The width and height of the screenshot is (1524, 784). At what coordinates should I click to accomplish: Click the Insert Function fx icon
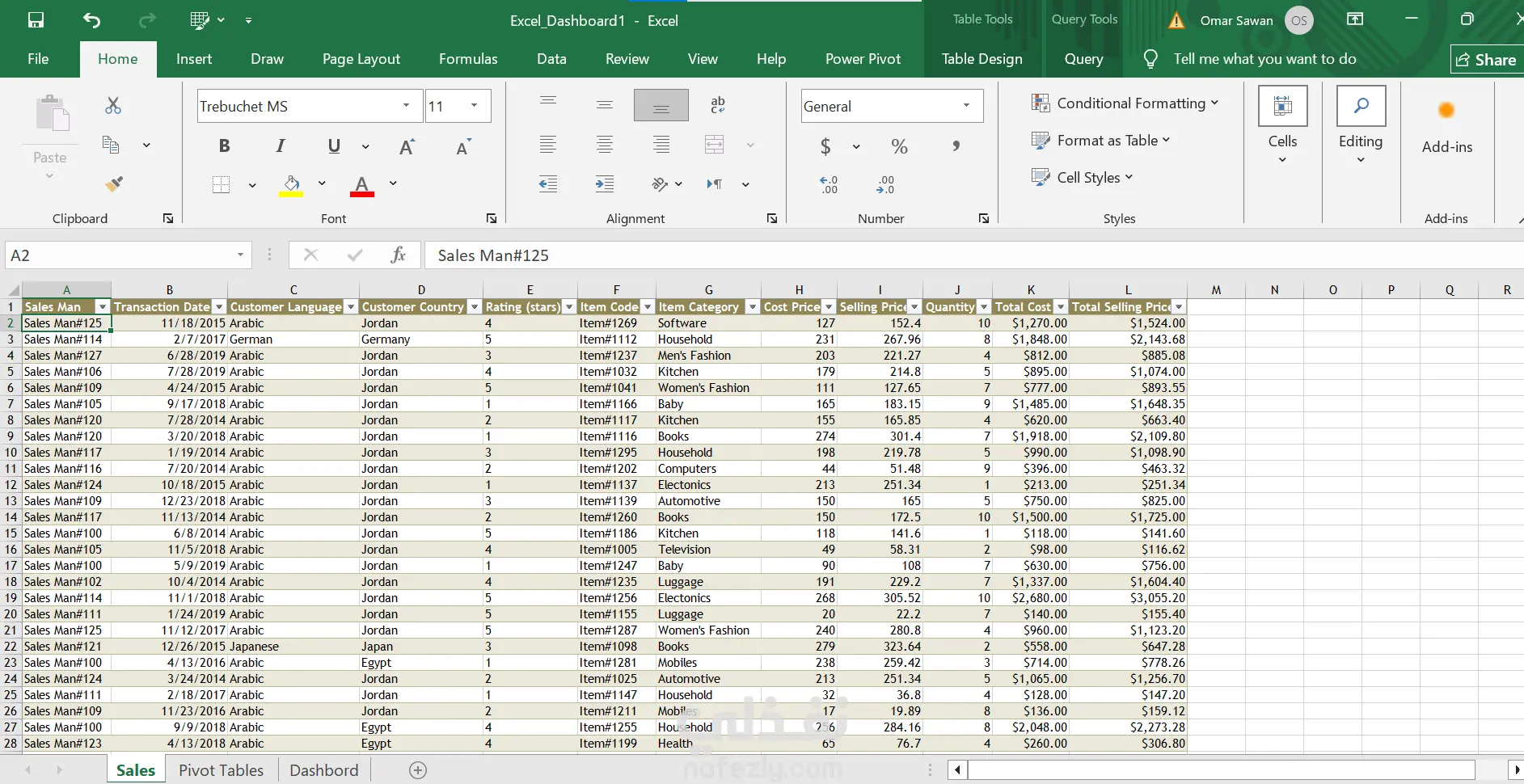click(398, 255)
